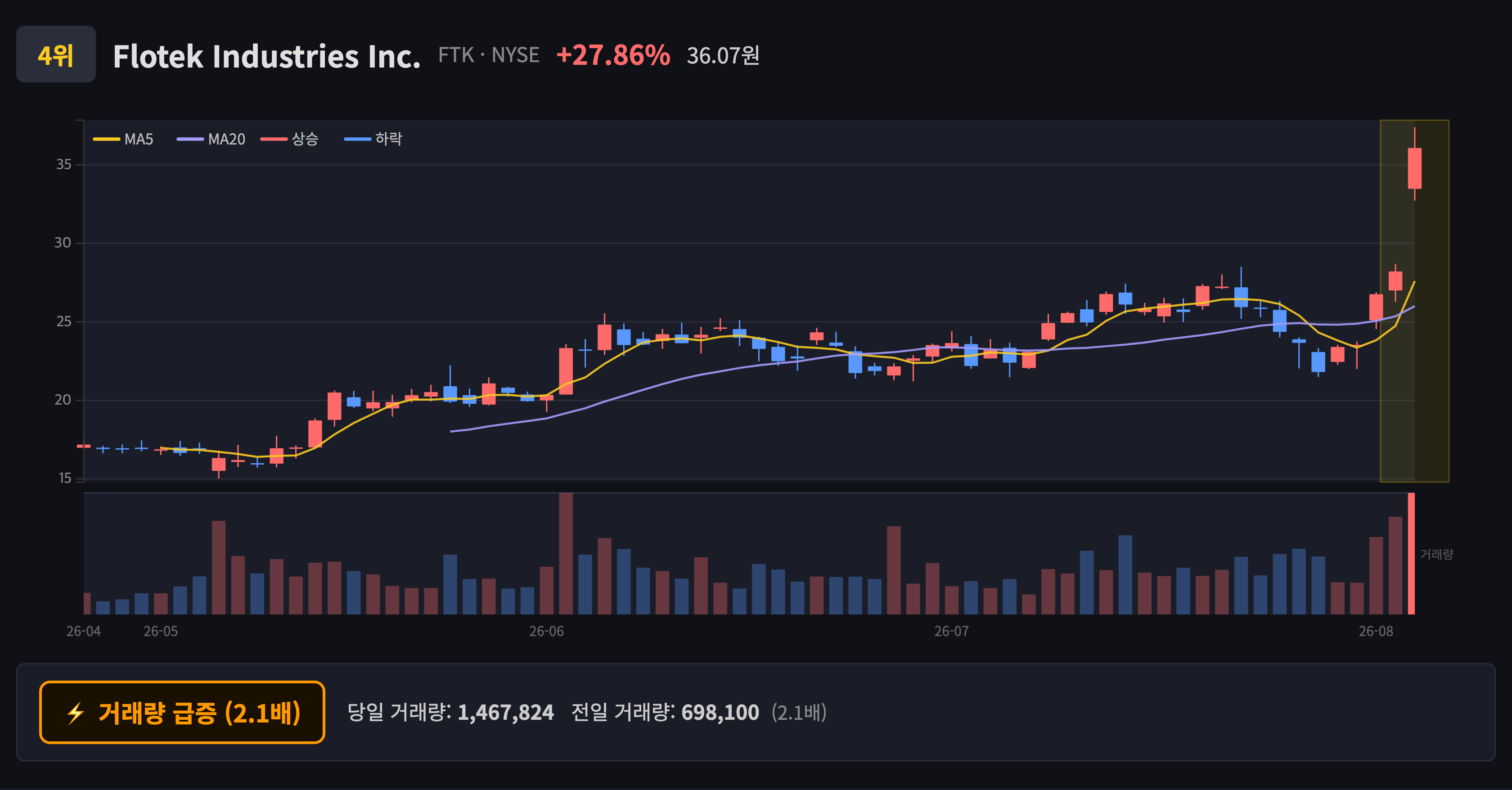Screen dimensions: 1512x790
Task: Click the red 상승 legend line swatch
Action: click(274, 139)
